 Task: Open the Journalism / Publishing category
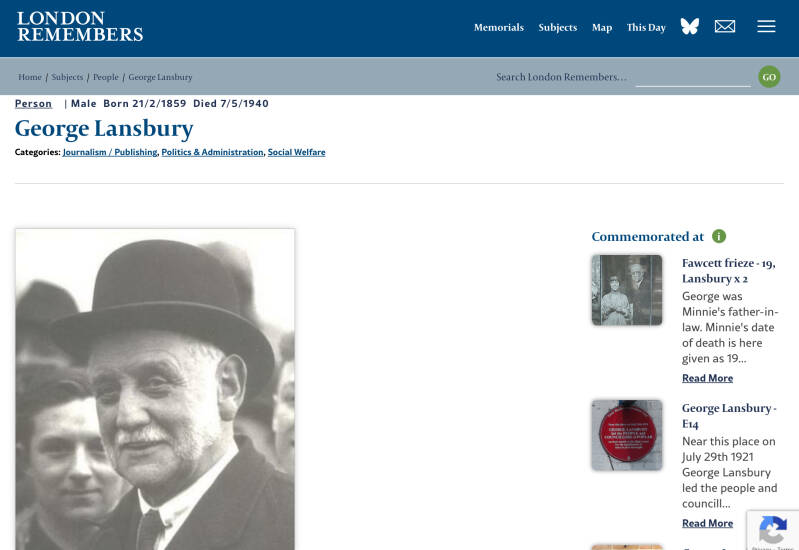(x=110, y=152)
